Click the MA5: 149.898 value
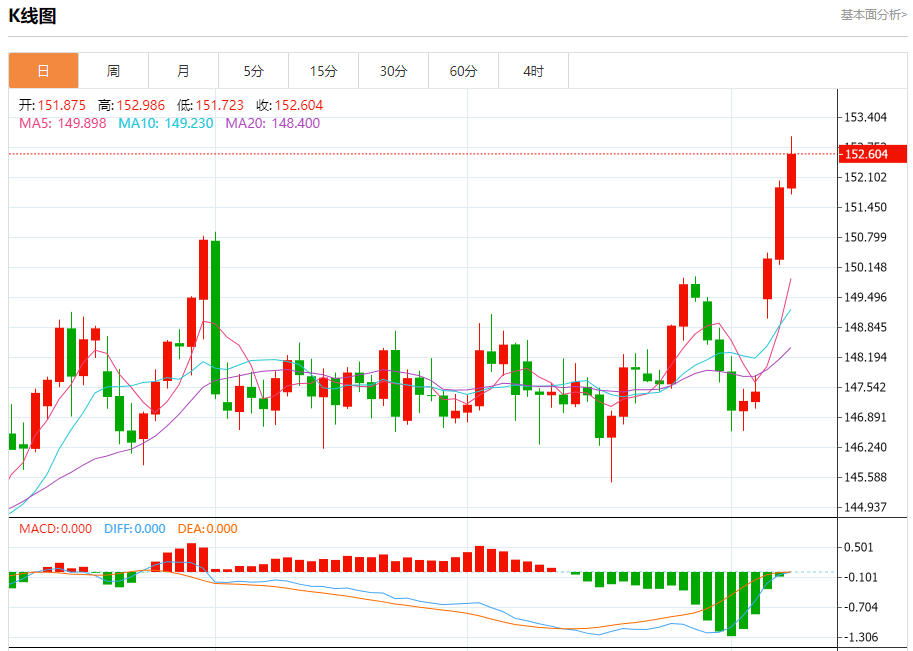The image size is (913, 651). click(x=63, y=123)
